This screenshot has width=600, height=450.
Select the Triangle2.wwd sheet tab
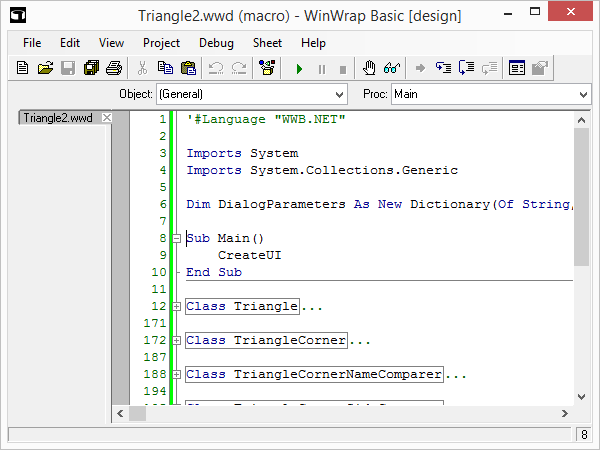point(58,118)
